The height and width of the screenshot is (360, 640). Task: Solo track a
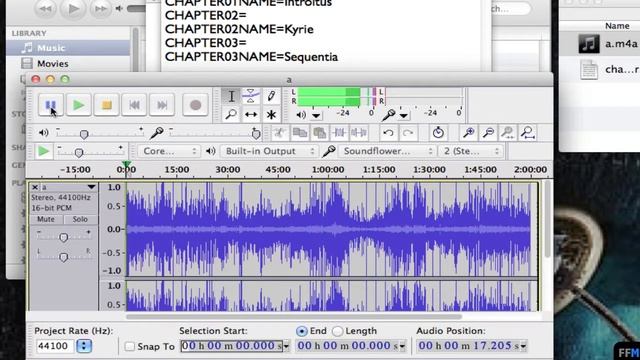click(80, 219)
